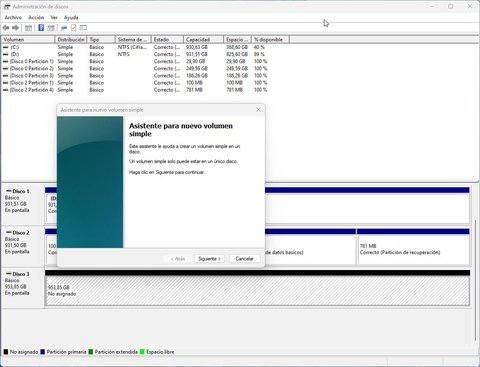Maximize the Administración de discos window
Image resolution: width=480 pixels, height=367 pixels.
click(x=451, y=7)
